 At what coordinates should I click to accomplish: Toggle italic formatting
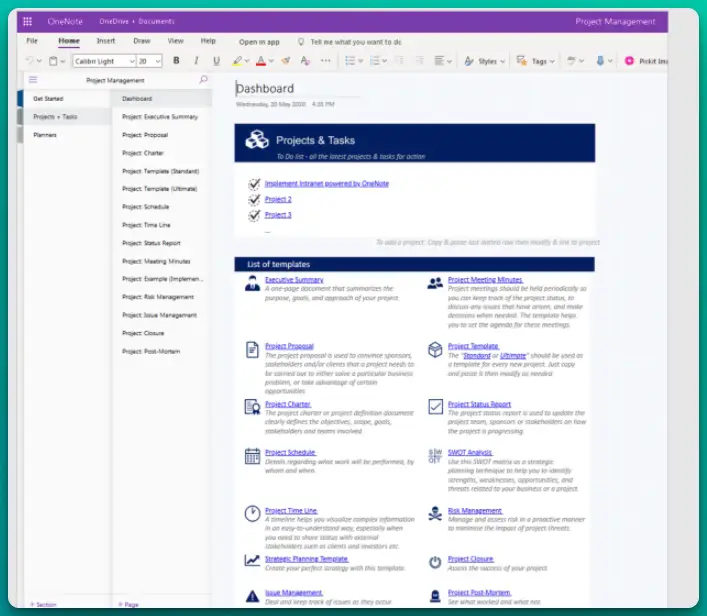click(196, 61)
